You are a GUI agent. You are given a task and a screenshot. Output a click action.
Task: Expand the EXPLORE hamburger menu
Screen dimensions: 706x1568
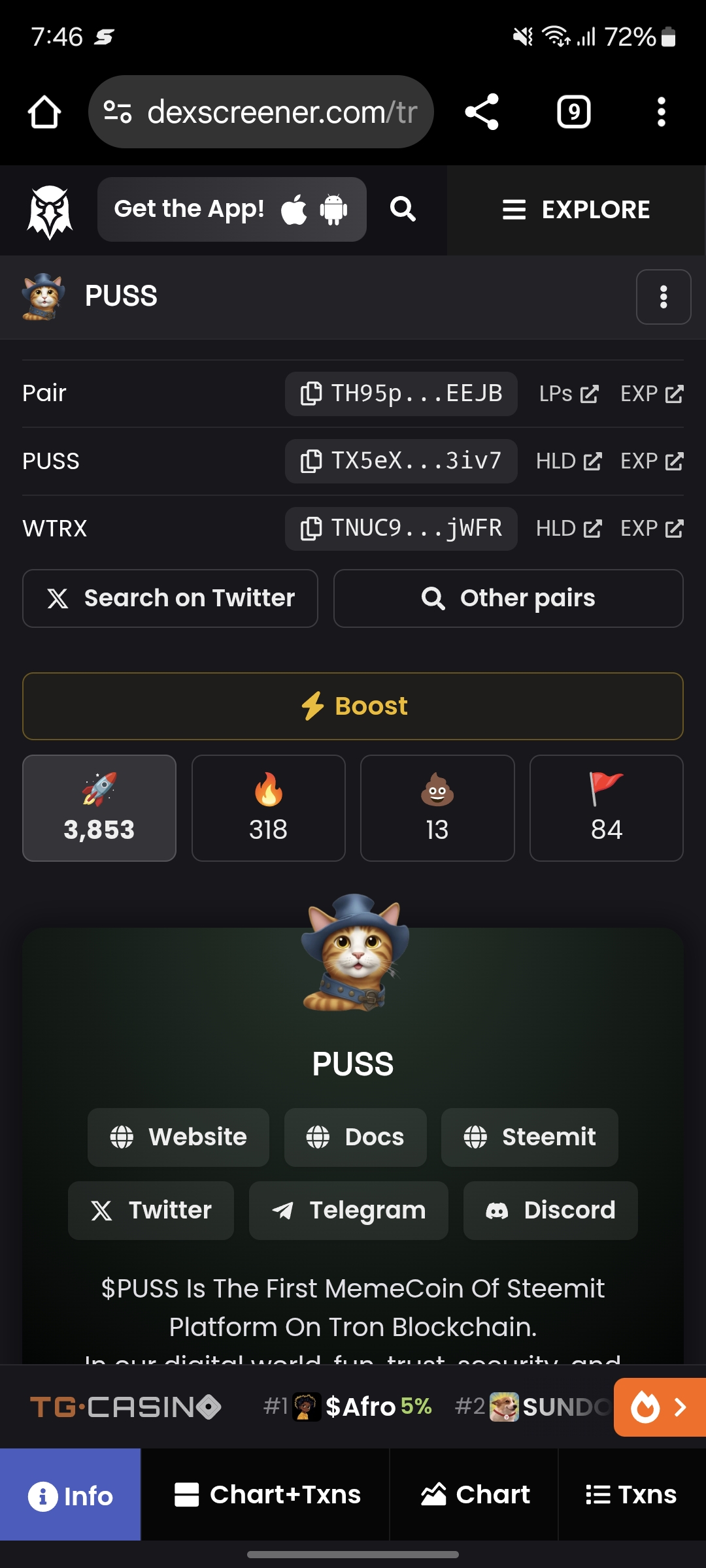pos(577,210)
